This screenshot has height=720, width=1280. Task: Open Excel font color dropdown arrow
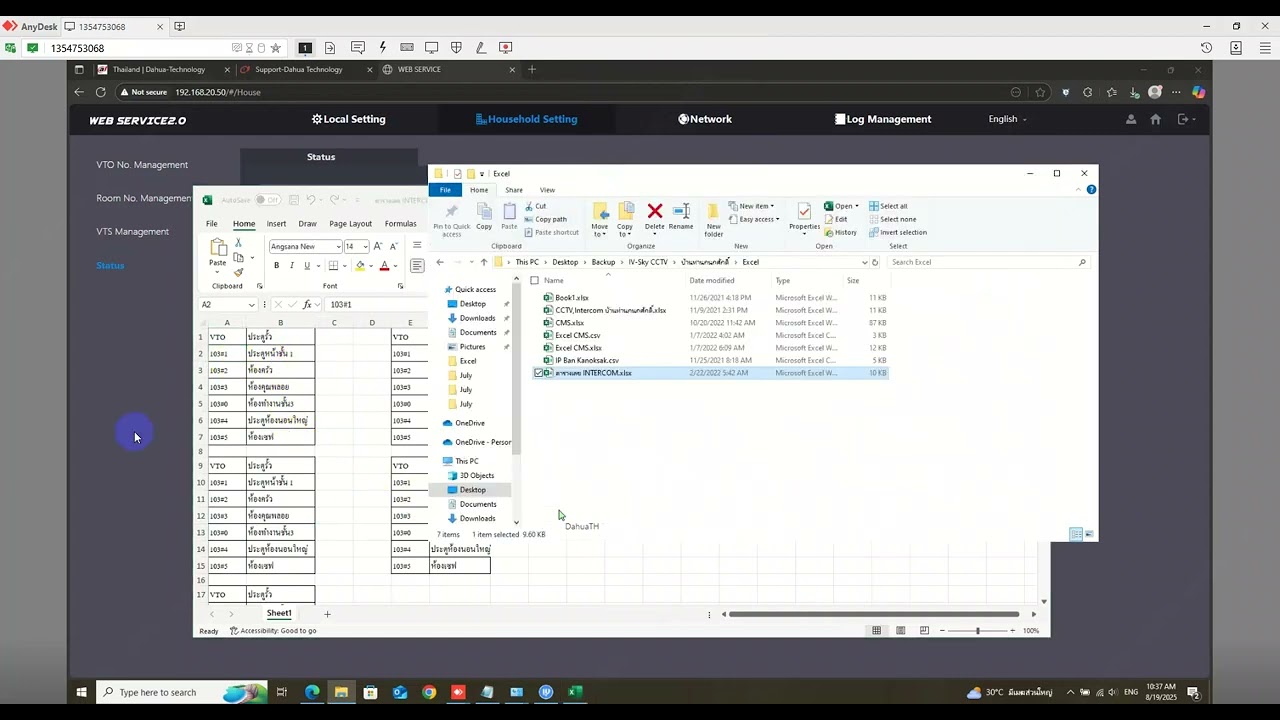[x=396, y=266]
